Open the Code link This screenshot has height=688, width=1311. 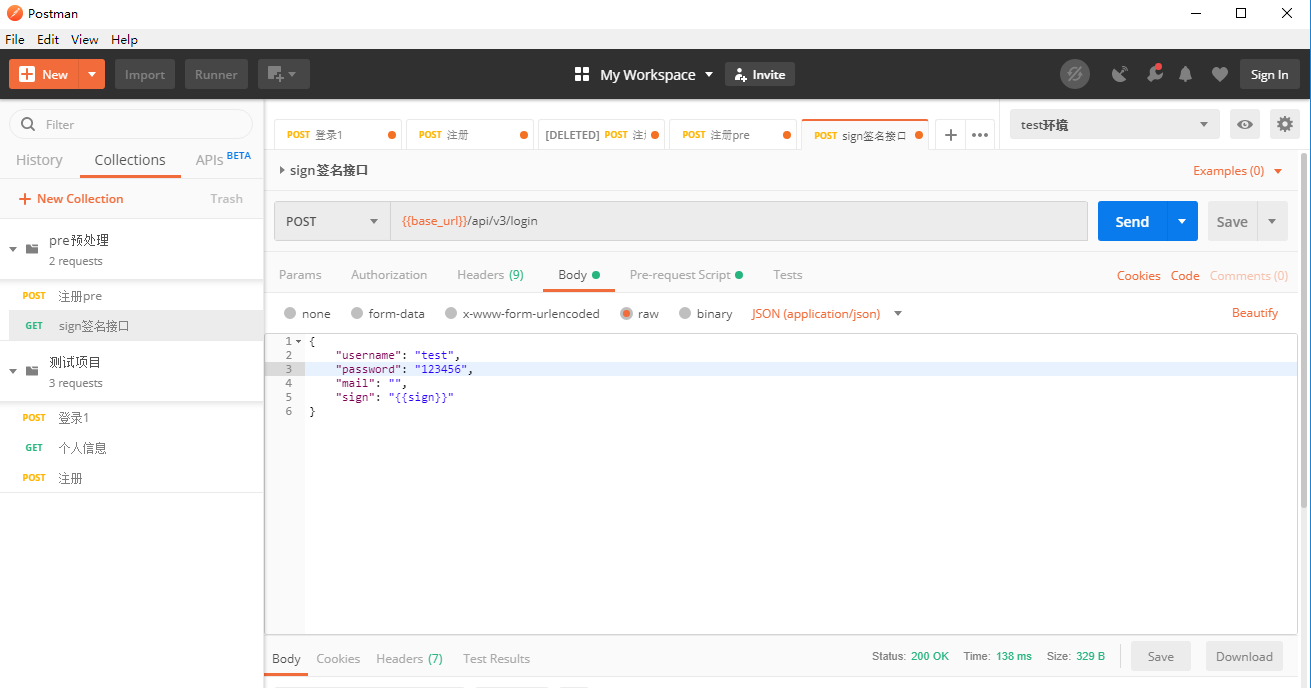pos(1185,276)
